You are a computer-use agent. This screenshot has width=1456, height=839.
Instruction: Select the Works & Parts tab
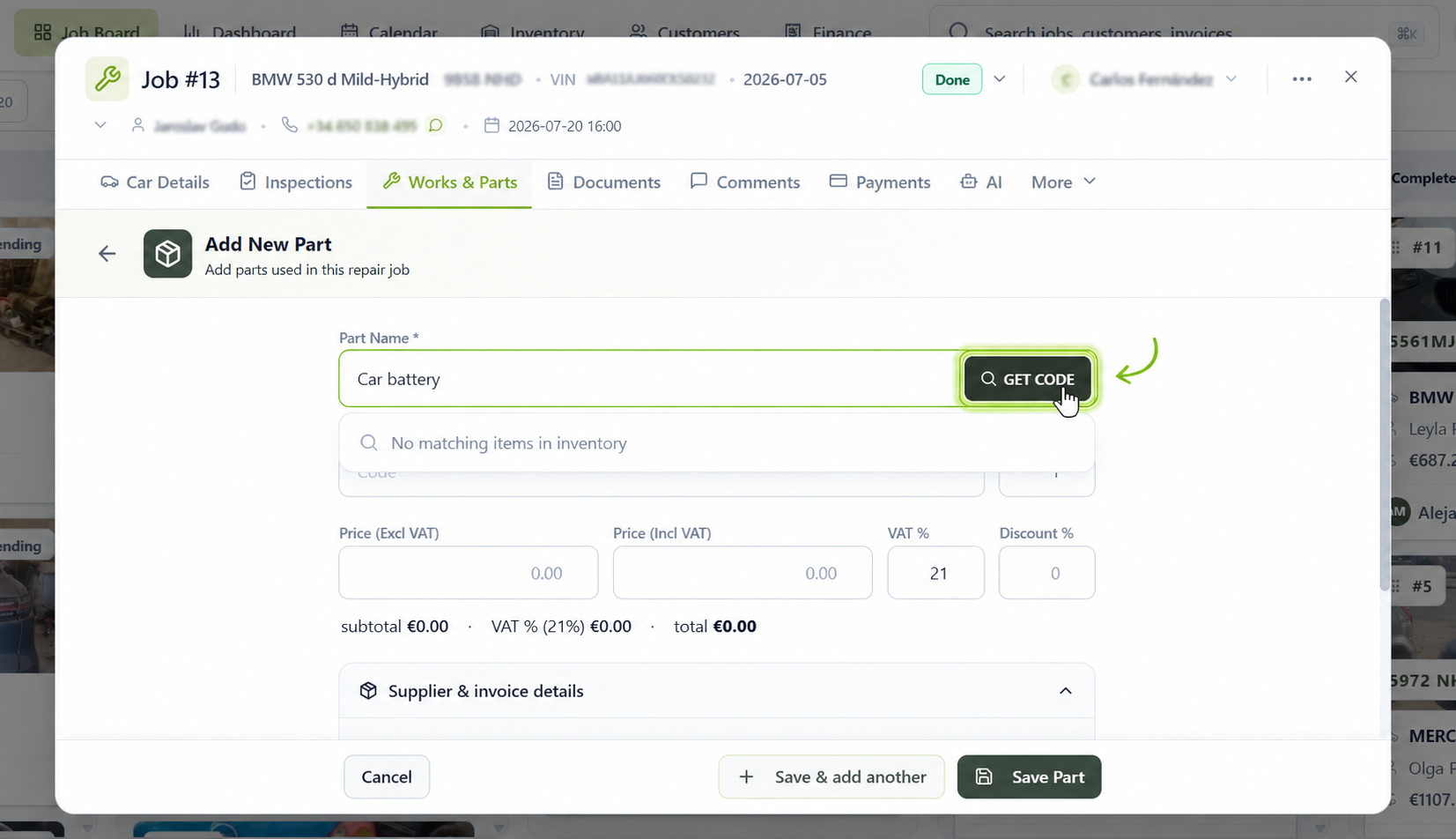tap(449, 182)
